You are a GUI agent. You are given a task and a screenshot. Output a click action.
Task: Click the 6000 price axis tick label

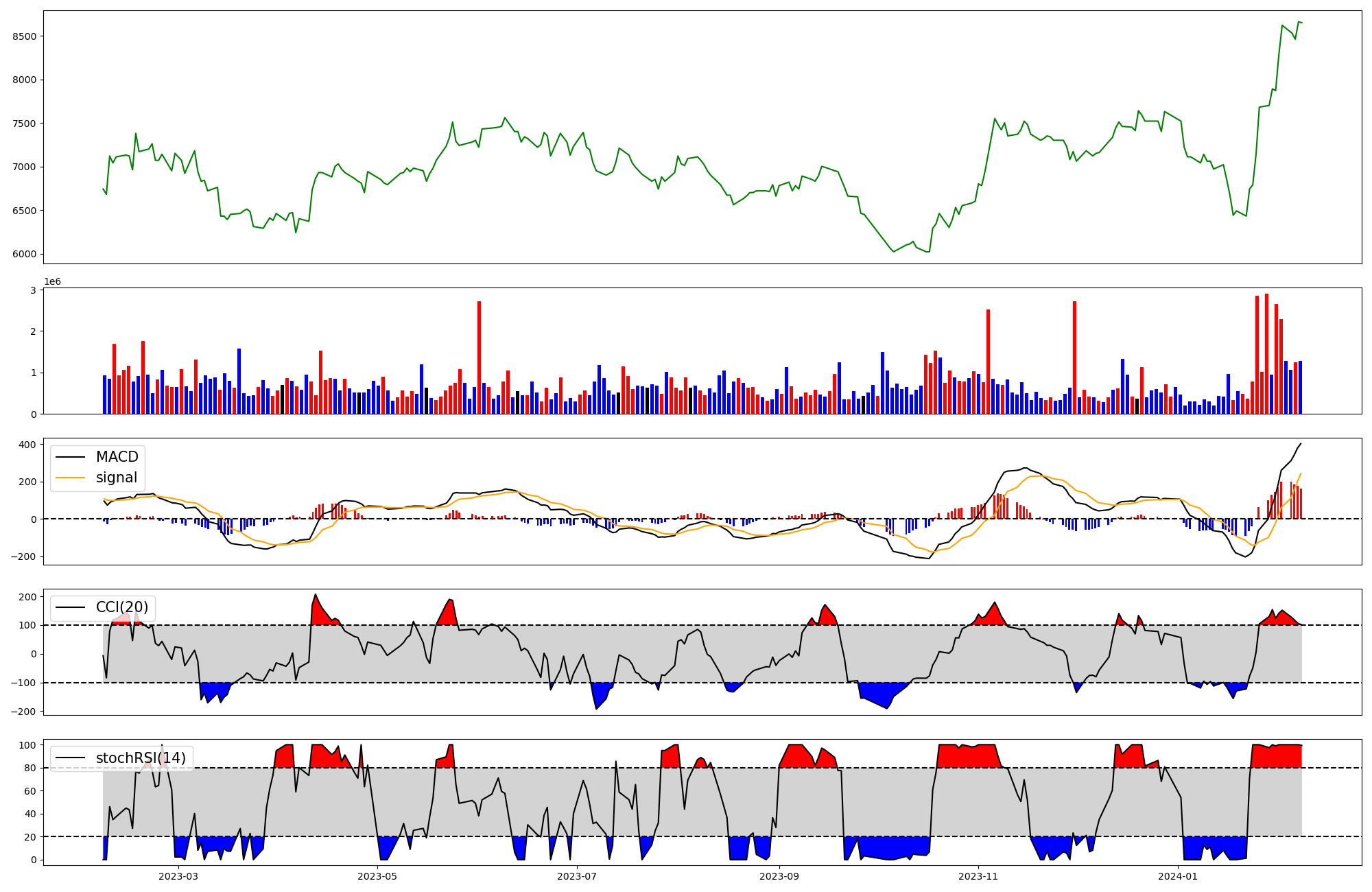[24, 255]
